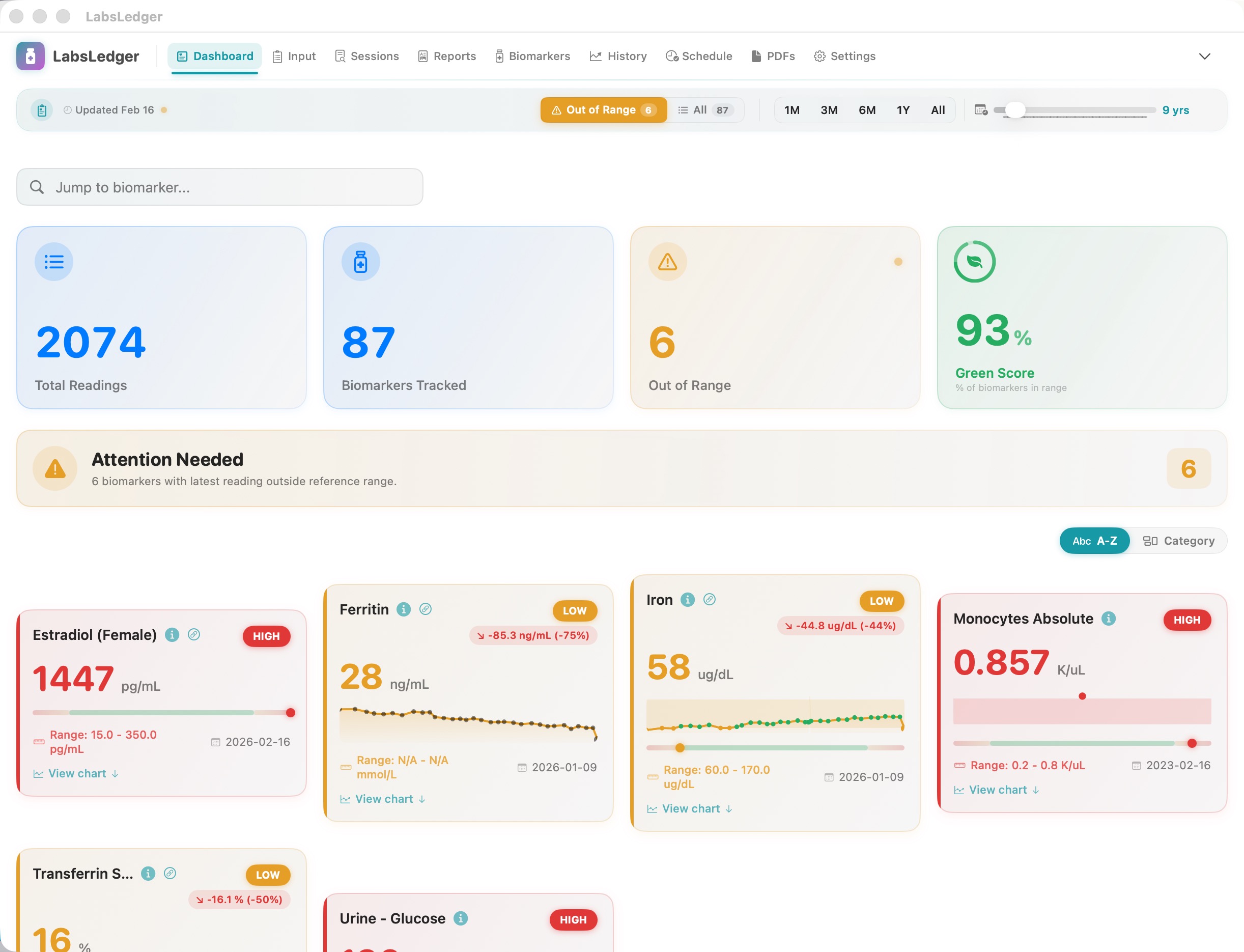
Task: Select the All 87 biomarkers filter
Action: [705, 110]
